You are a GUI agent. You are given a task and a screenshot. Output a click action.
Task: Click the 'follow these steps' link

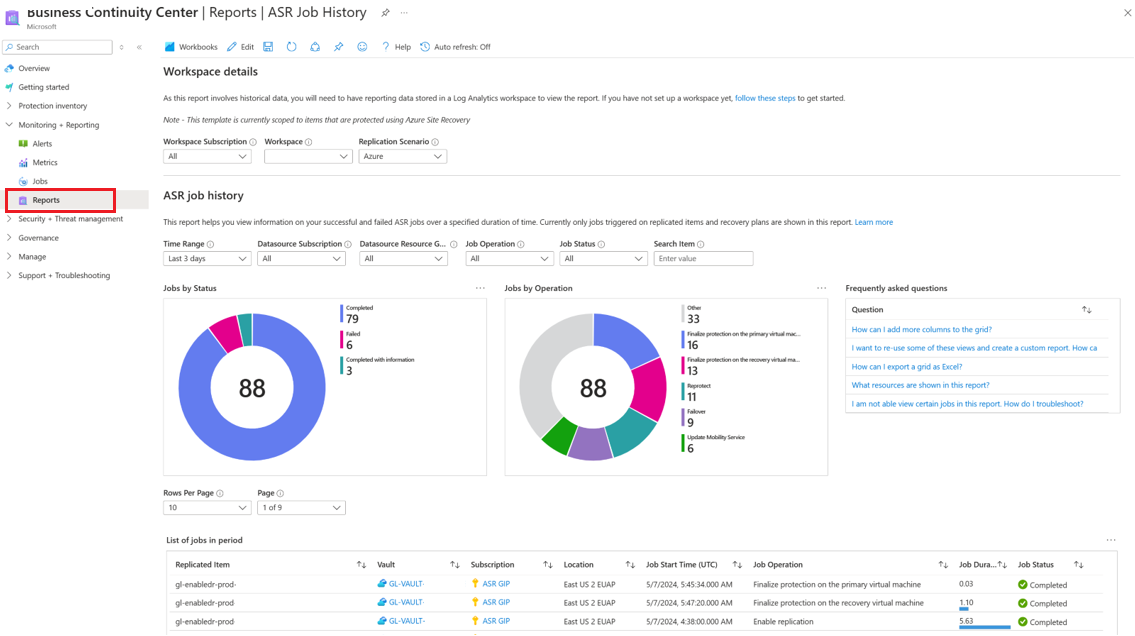765,98
